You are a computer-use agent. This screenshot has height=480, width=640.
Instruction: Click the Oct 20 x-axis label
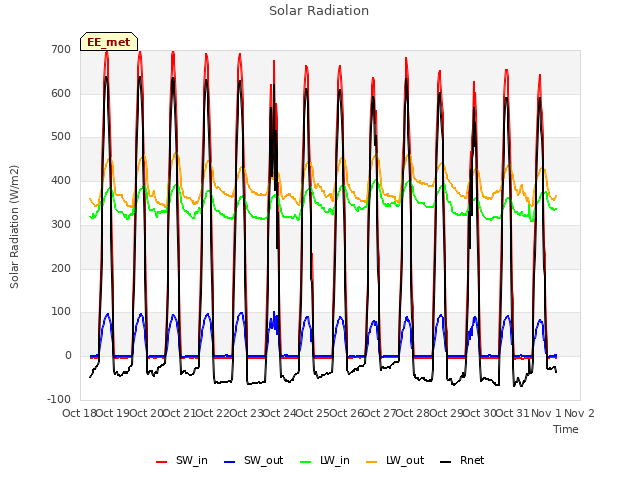pos(147,413)
